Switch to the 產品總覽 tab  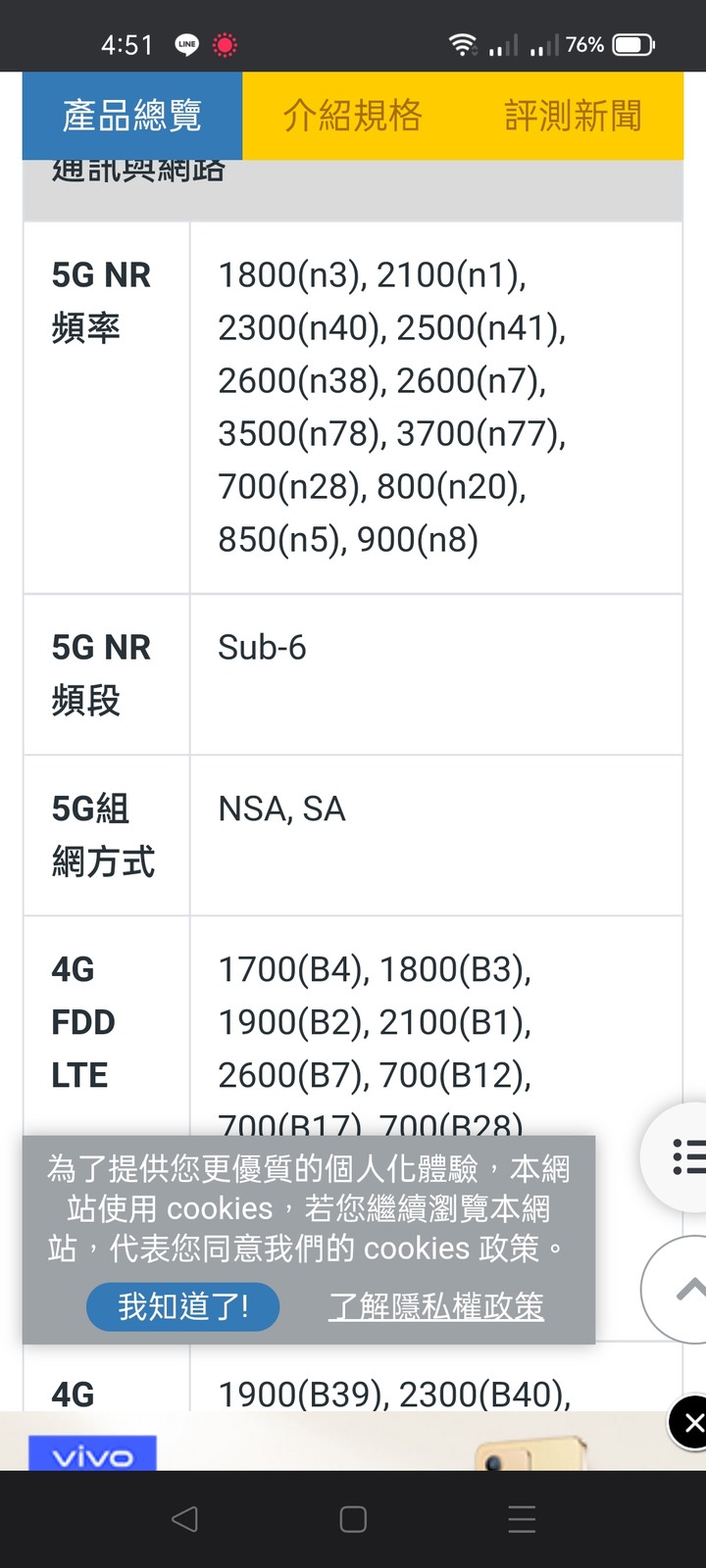[132, 116]
